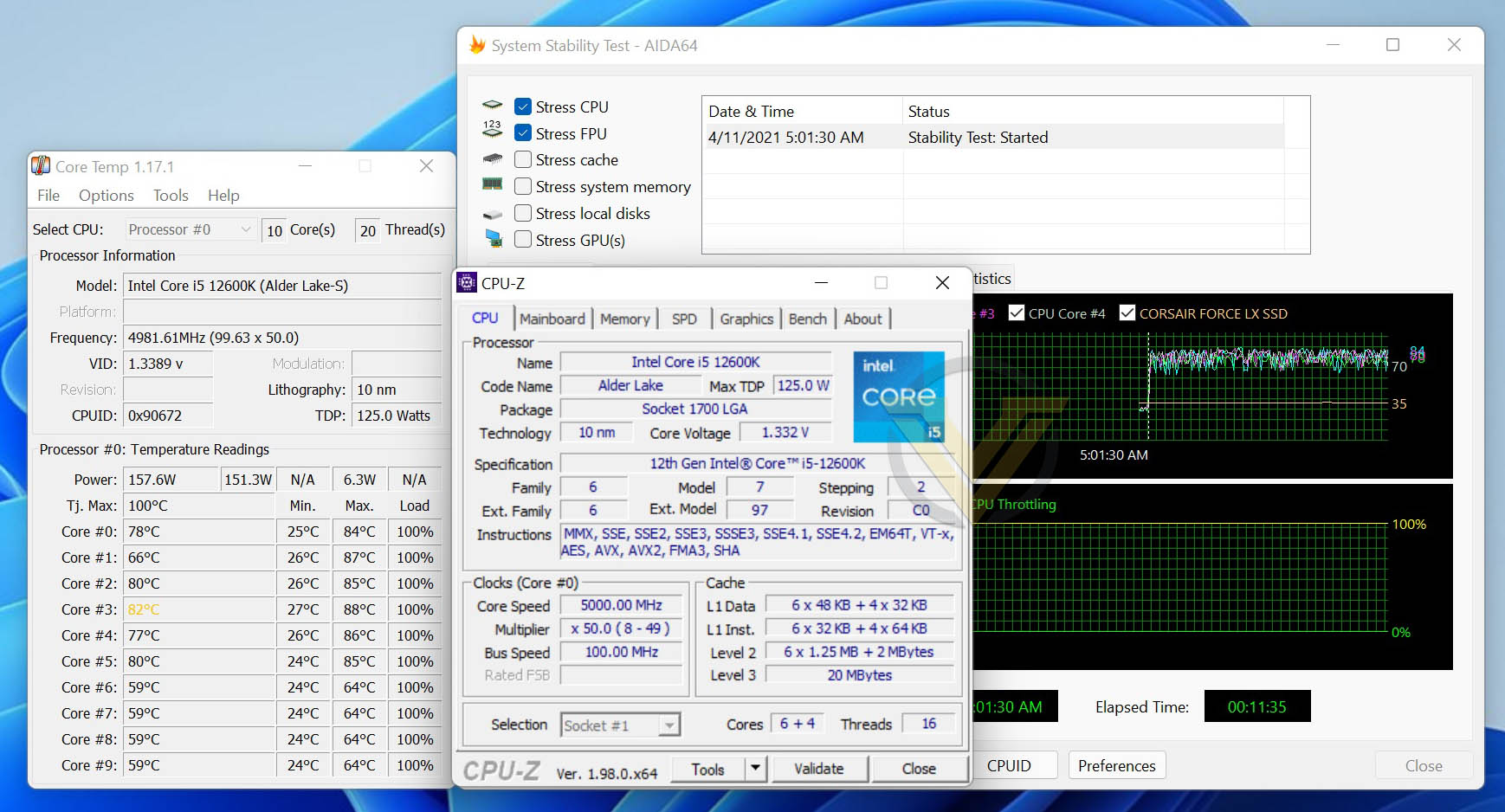This screenshot has height=812, width=1505.
Task: Click the CPU chip icon beside Stress CPU
Action: click(493, 106)
